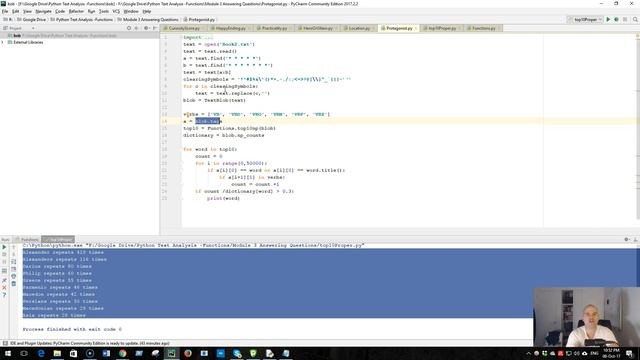Close the Protagonist.py editor tab
This screenshot has height=360, width=640.
416,28
